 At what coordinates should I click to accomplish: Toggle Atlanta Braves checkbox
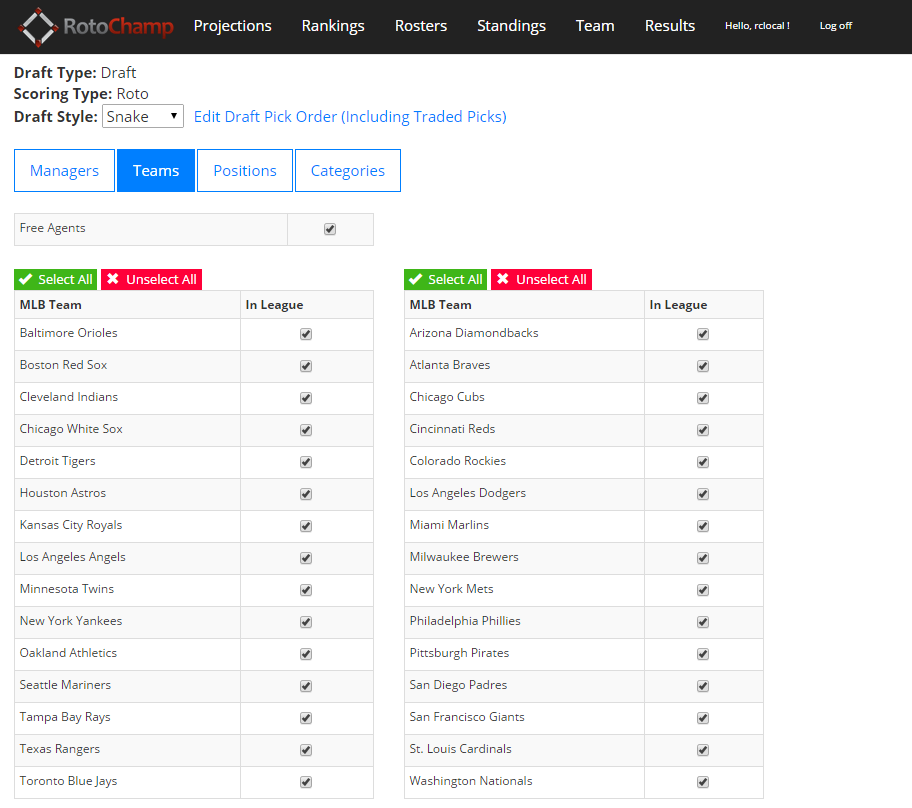[703, 366]
